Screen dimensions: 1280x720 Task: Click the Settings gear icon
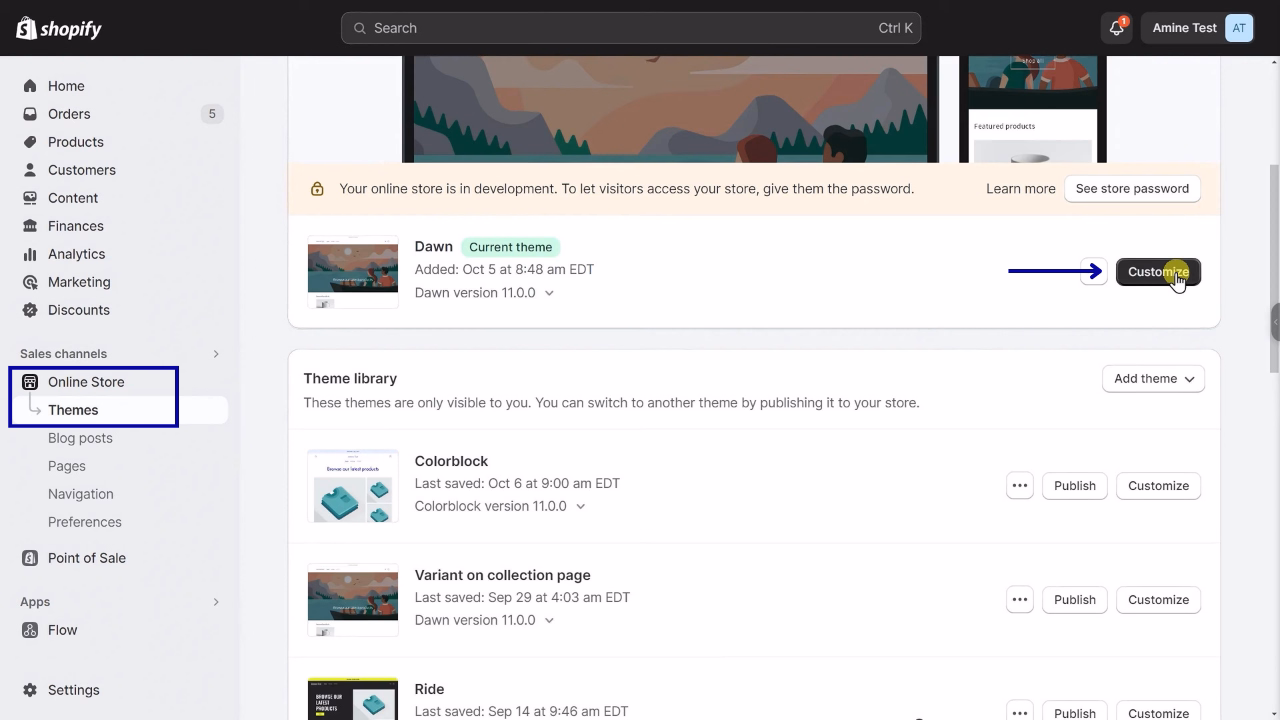(30, 690)
